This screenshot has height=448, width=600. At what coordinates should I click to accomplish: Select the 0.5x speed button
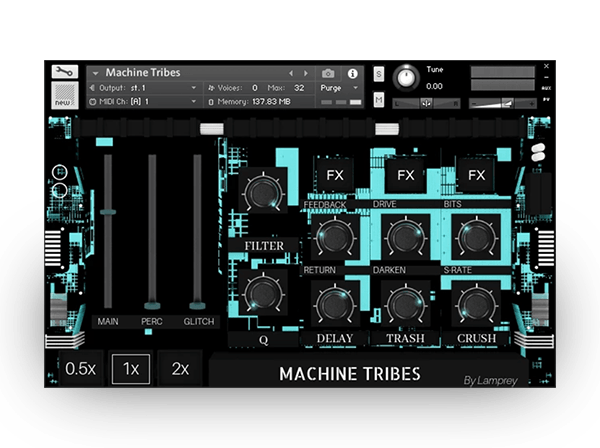[x=80, y=369]
